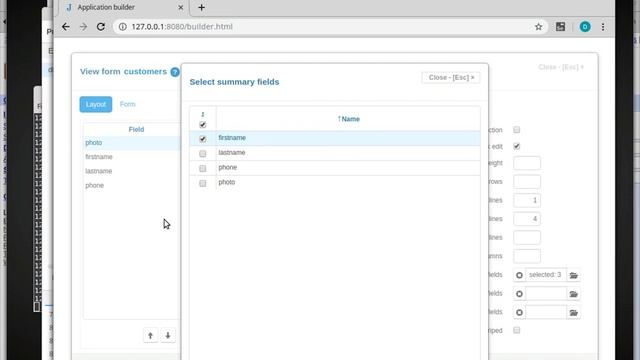The image size is (640, 360).
Task: Switch to the Layout tab
Action: pos(96,104)
